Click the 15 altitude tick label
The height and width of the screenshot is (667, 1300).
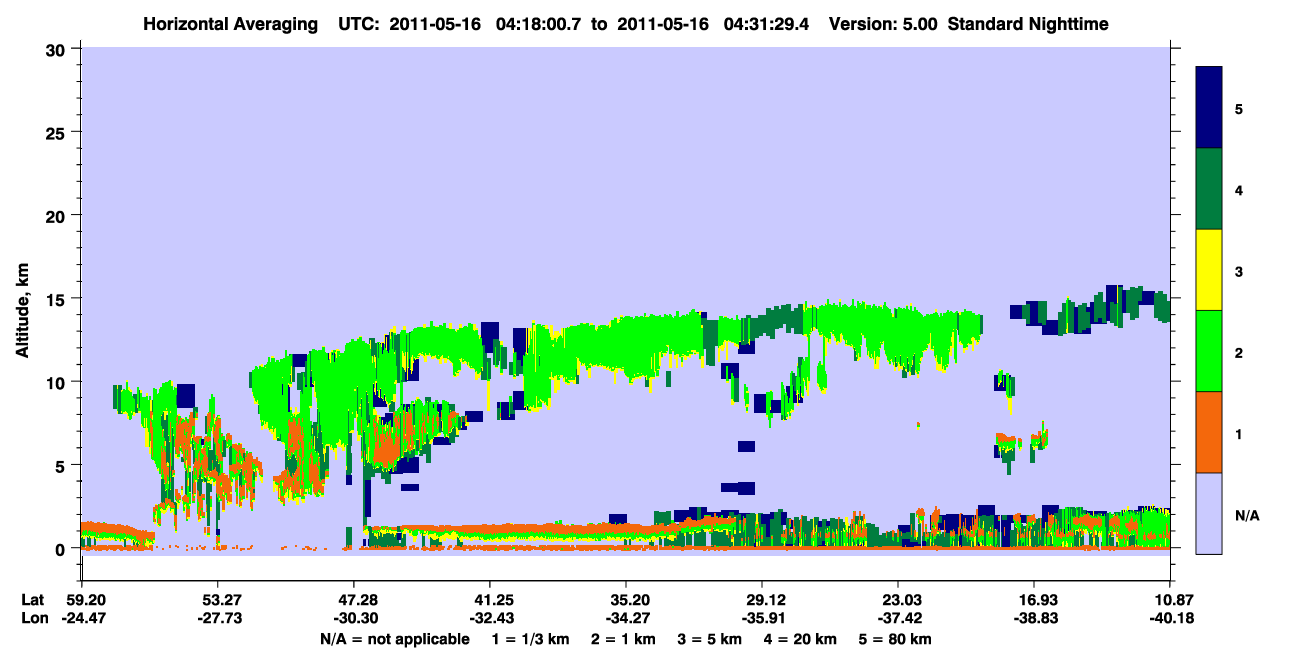(58, 299)
